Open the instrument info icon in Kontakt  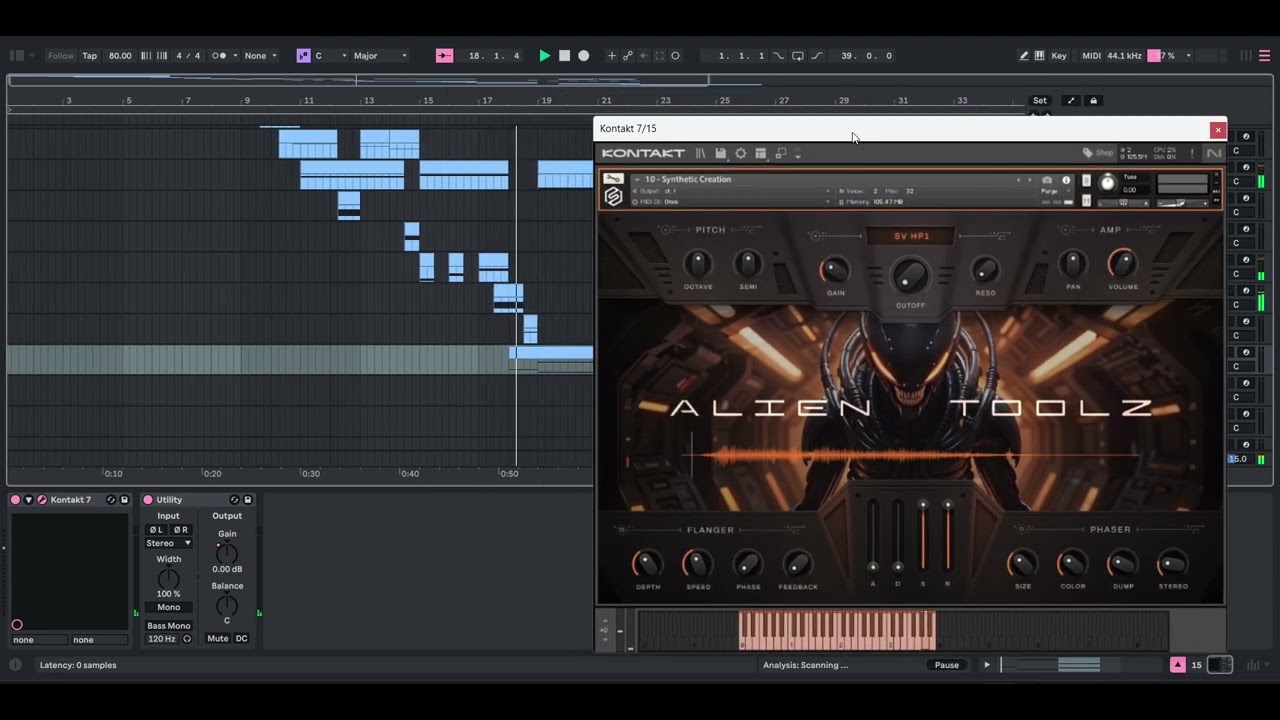[x=1066, y=180]
